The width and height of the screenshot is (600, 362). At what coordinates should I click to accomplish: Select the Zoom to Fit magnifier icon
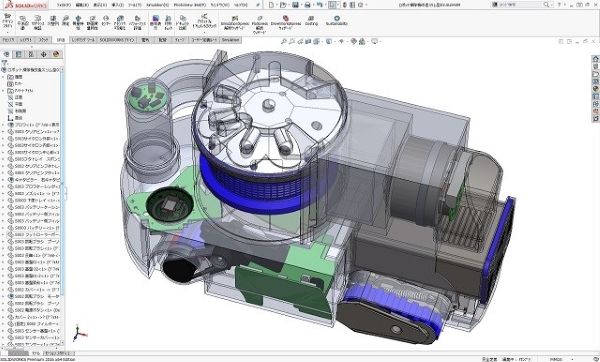(x=284, y=41)
